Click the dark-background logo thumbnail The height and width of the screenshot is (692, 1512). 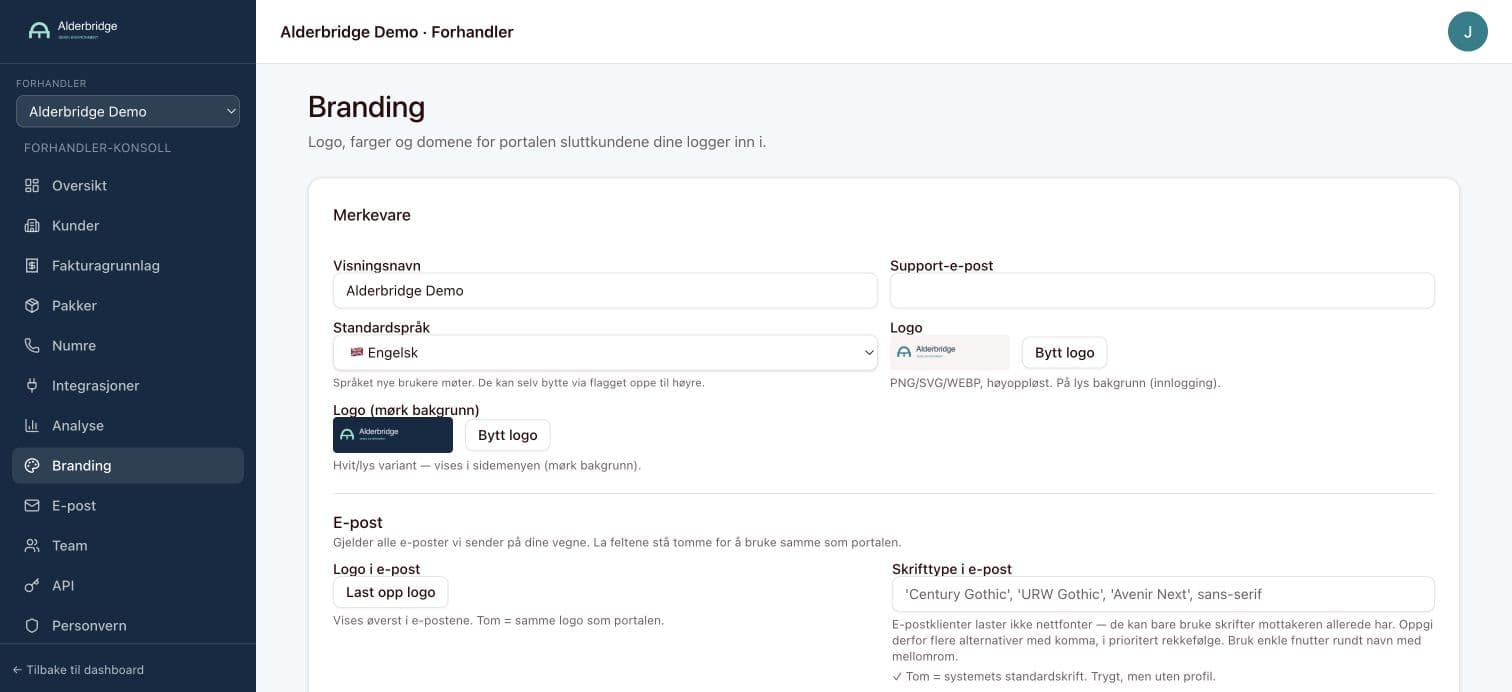coord(393,435)
